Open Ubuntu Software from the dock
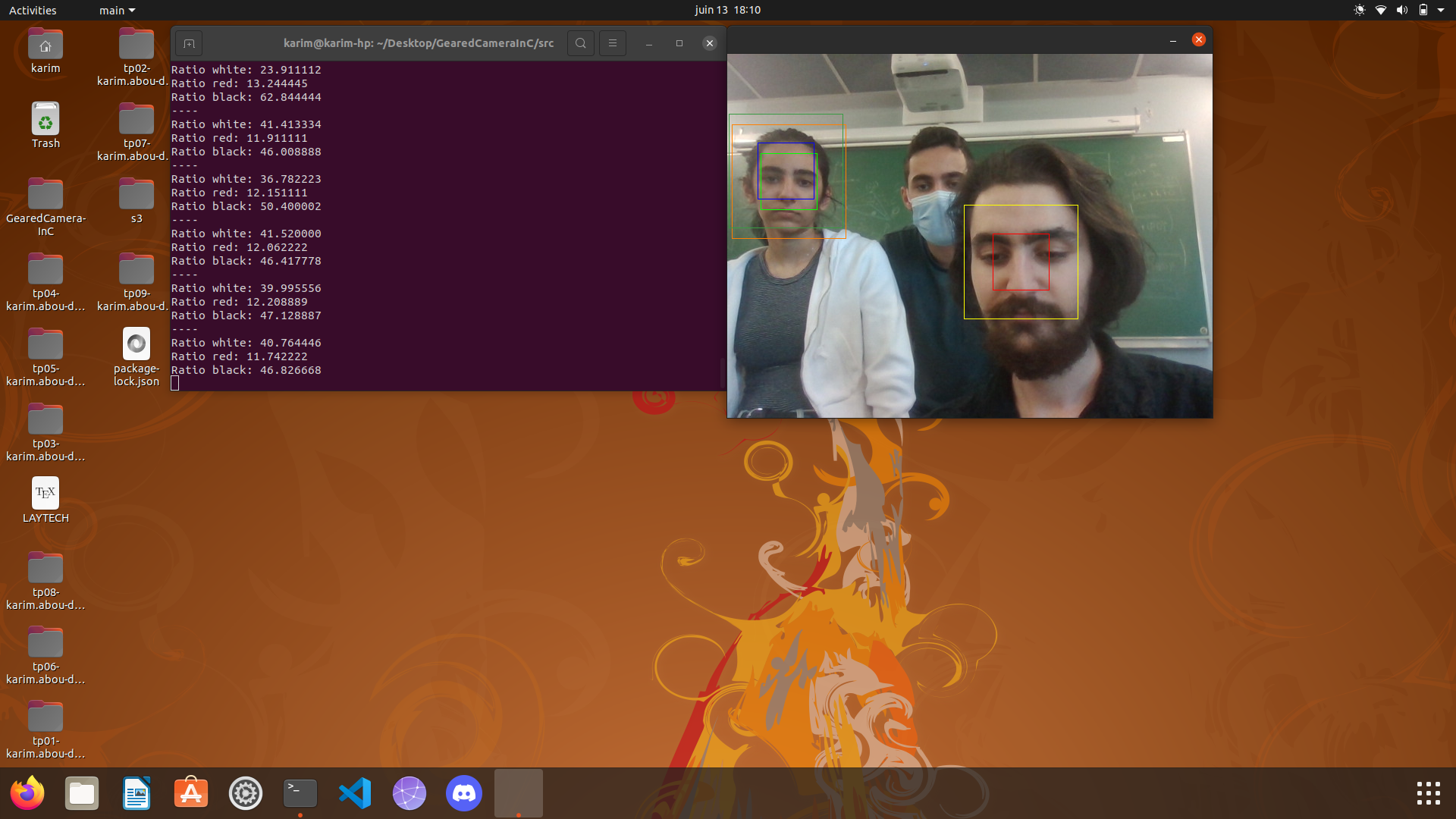The width and height of the screenshot is (1456, 819). click(x=191, y=793)
